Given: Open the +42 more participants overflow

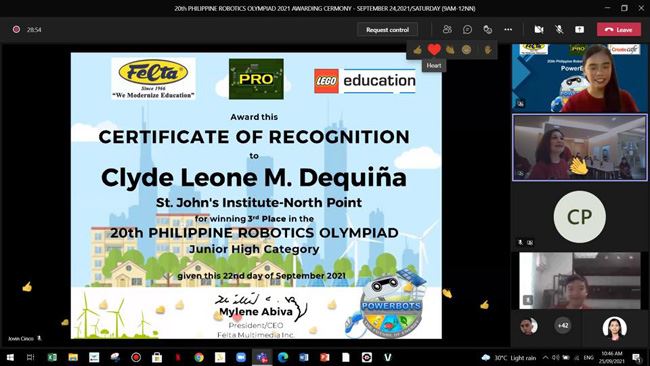Looking at the screenshot, I should 563,325.
